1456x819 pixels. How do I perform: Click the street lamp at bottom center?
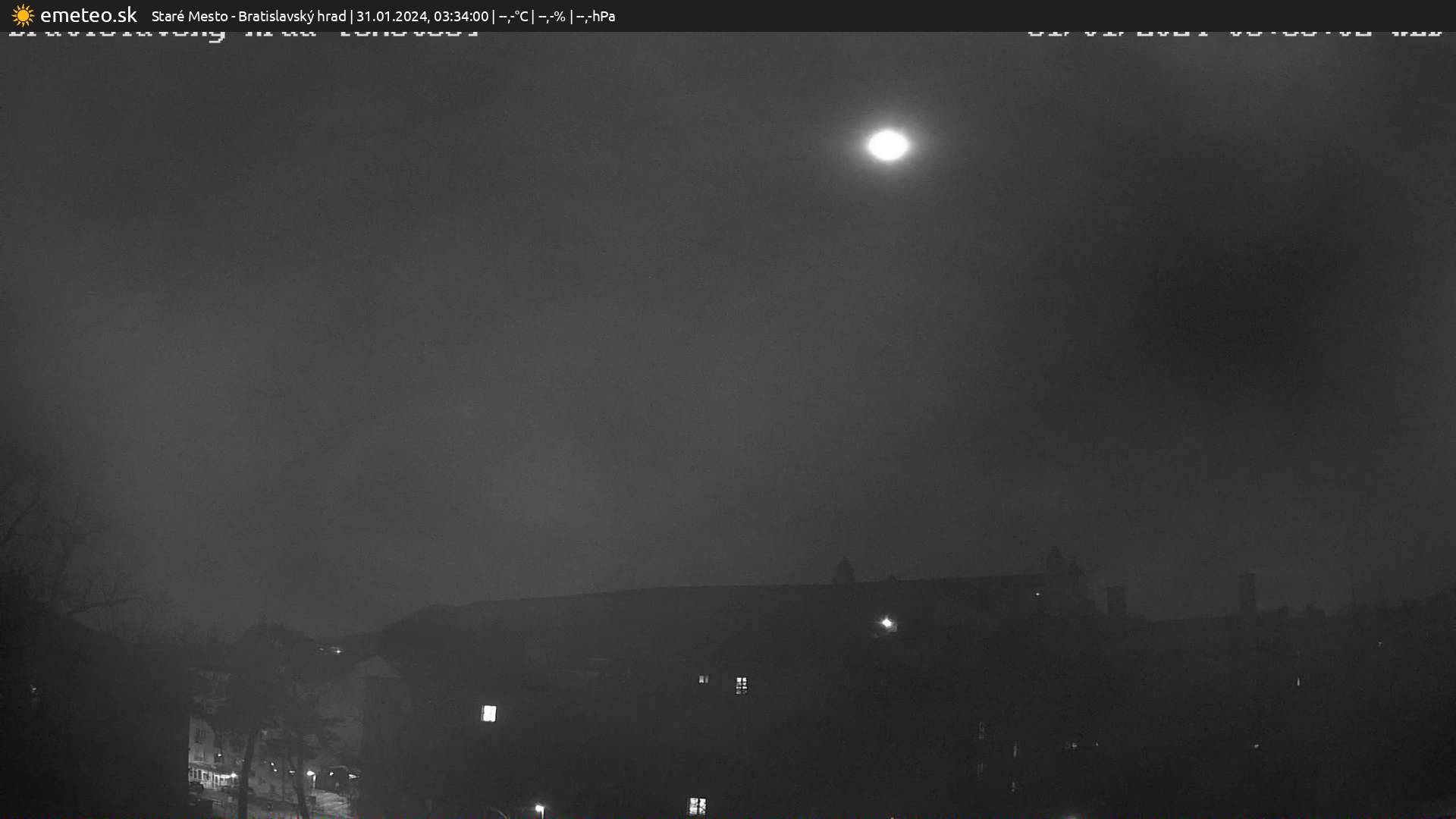539,809
